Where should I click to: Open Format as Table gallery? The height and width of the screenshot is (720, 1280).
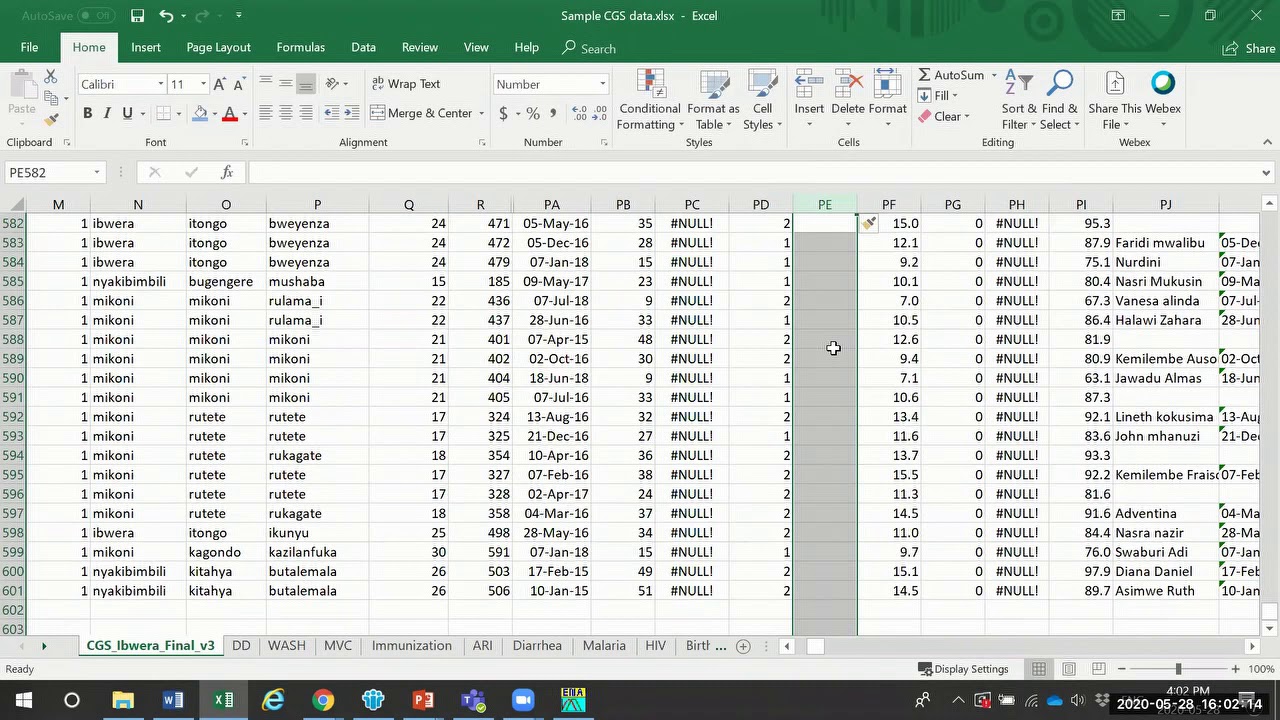713,100
